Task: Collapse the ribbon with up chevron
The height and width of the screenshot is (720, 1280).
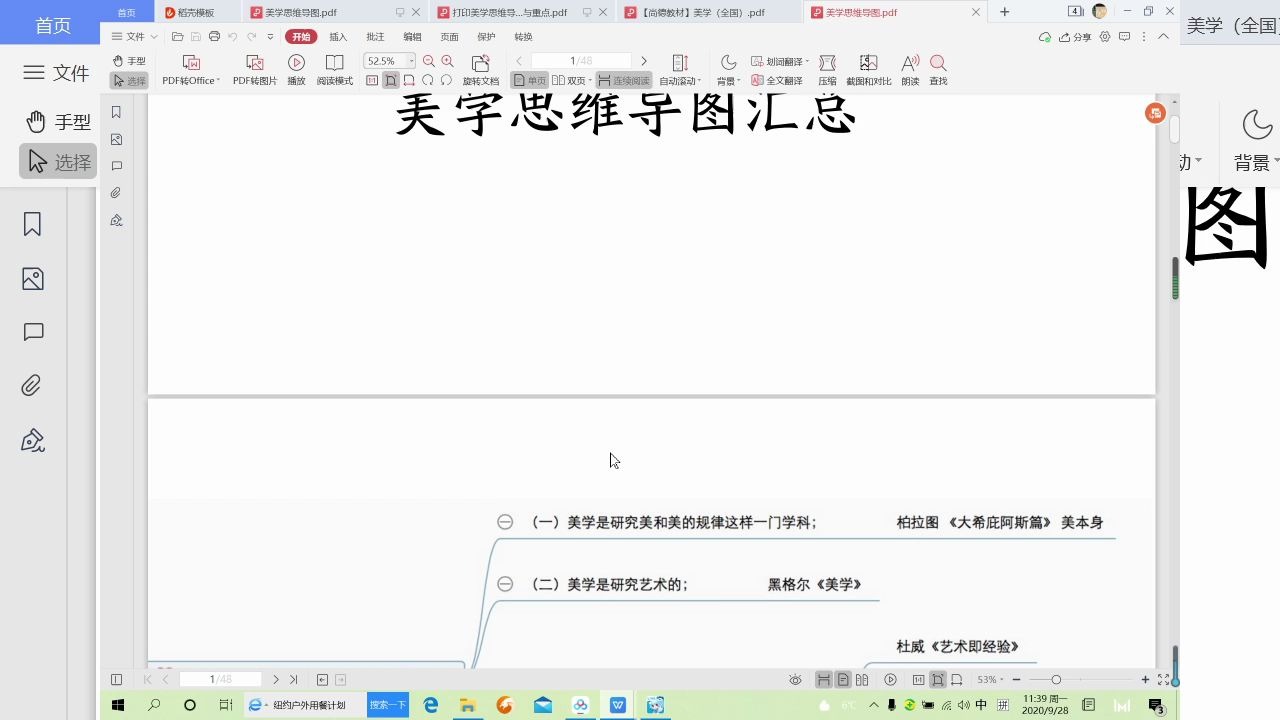Action: tap(1163, 36)
